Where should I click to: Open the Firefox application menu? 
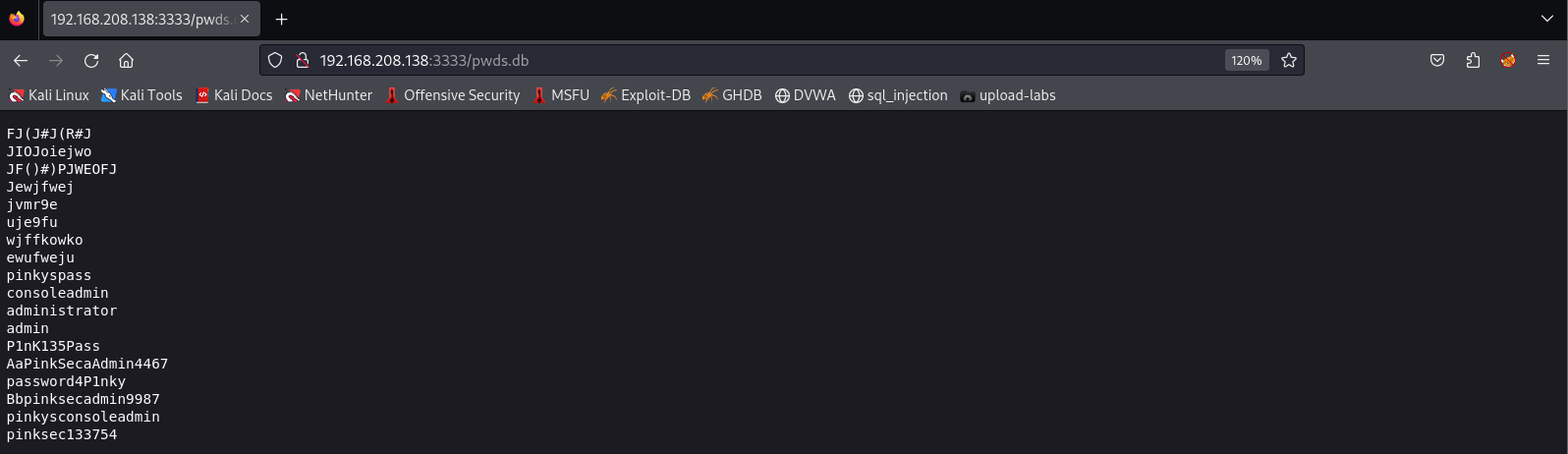1543,61
